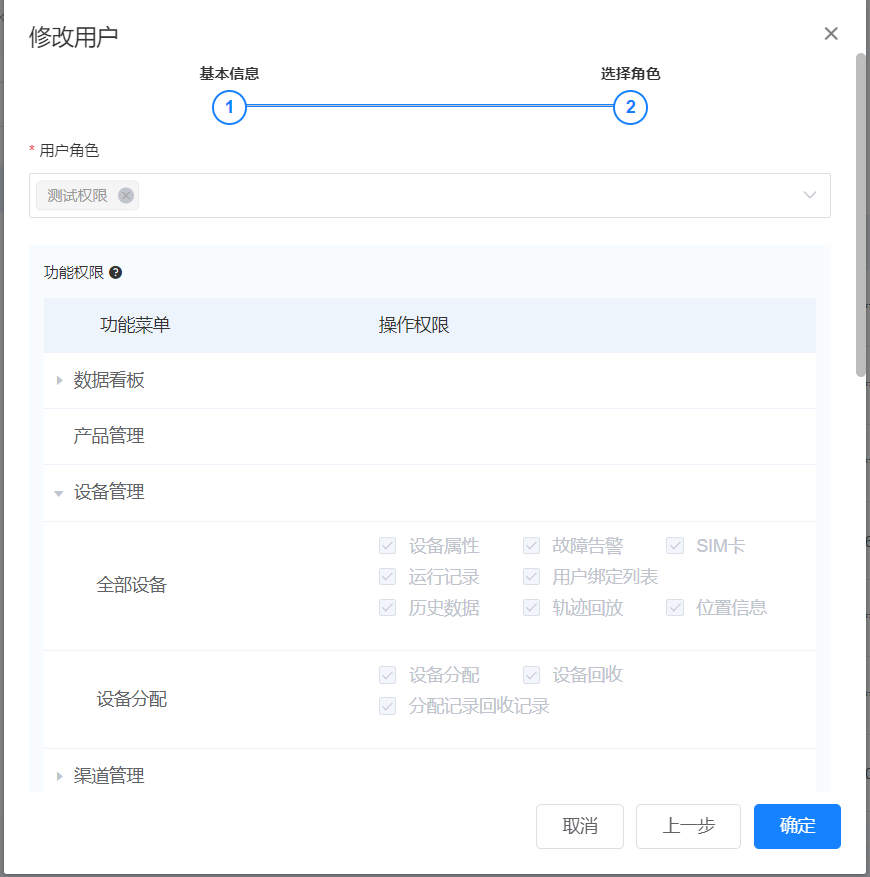Collapse the 设备管理 tree row

tap(60, 493)
